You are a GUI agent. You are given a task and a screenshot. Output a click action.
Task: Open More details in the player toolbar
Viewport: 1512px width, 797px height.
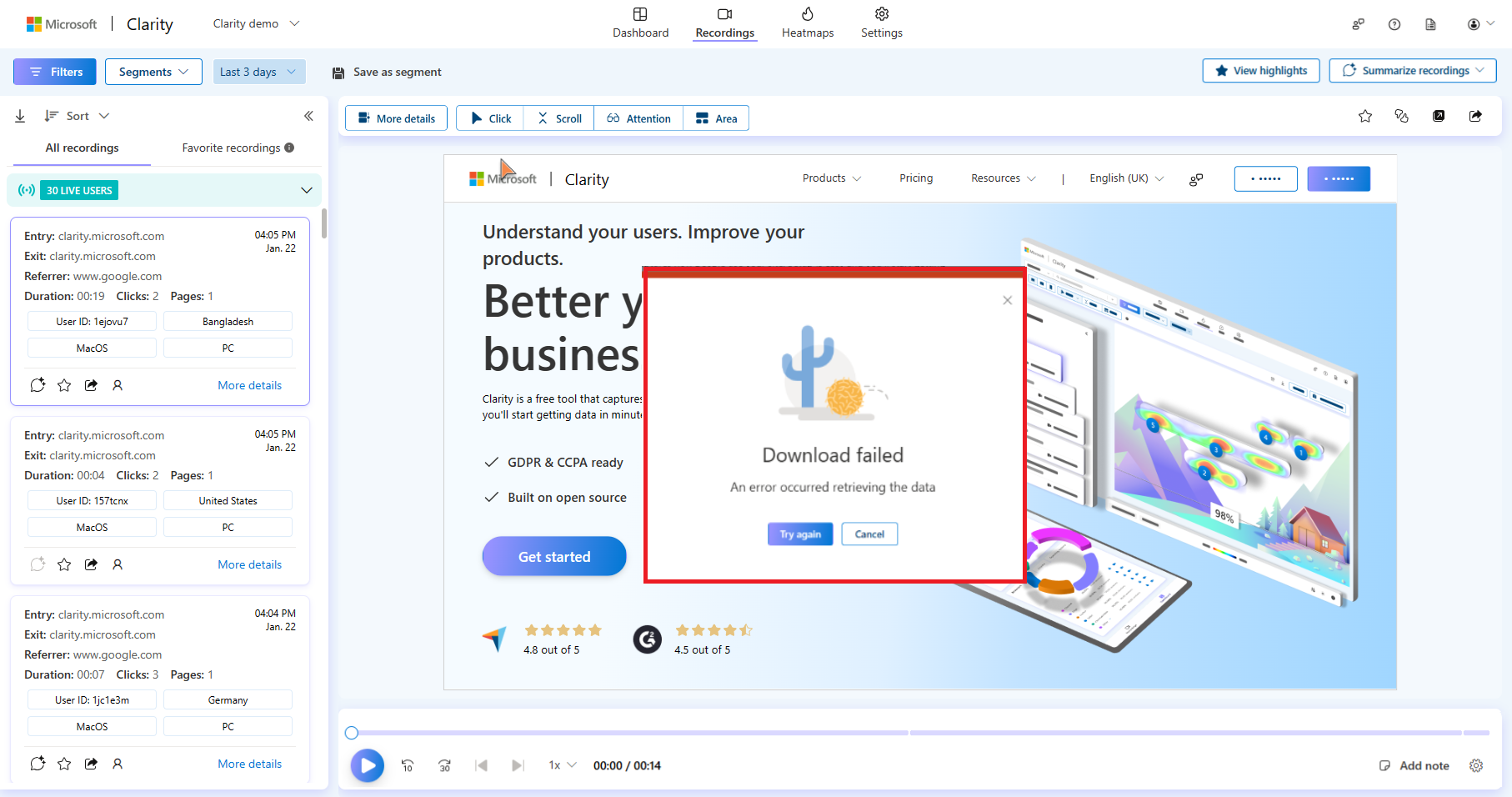396,118
